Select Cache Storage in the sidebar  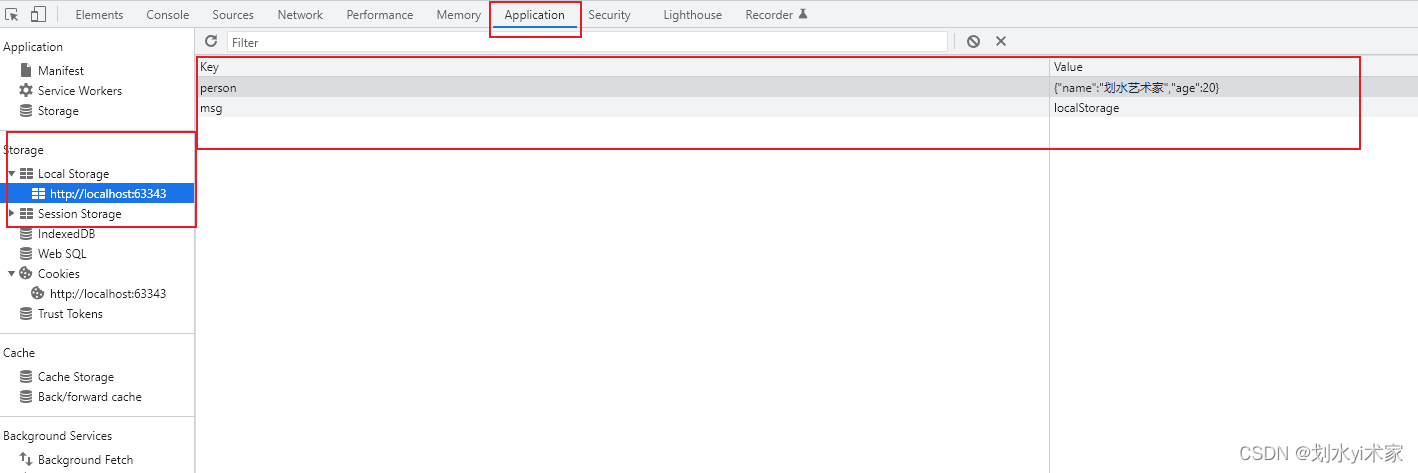[76, 377]
